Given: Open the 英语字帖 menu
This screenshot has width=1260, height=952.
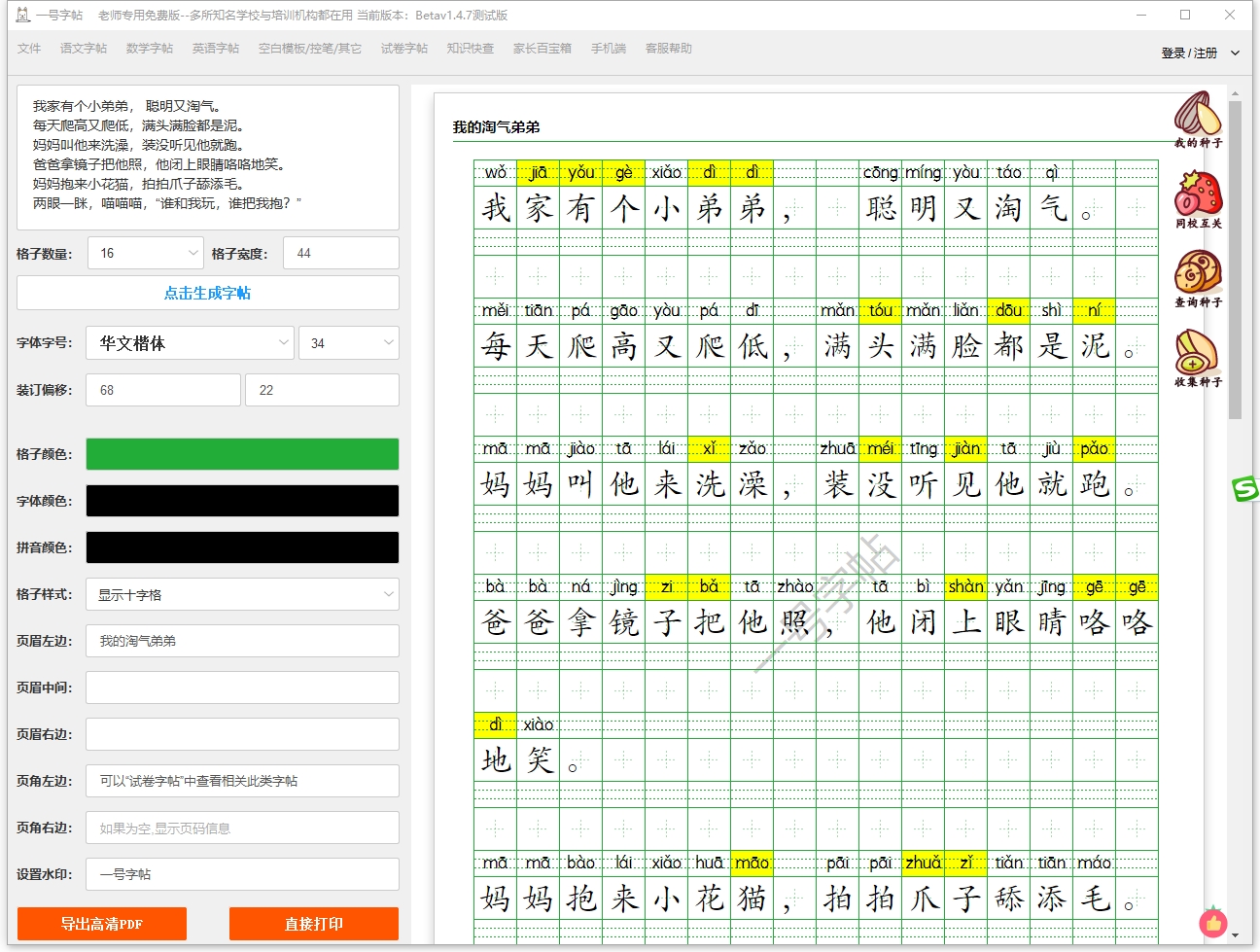Looking at the screenshot, I should (x=216, y=48).
